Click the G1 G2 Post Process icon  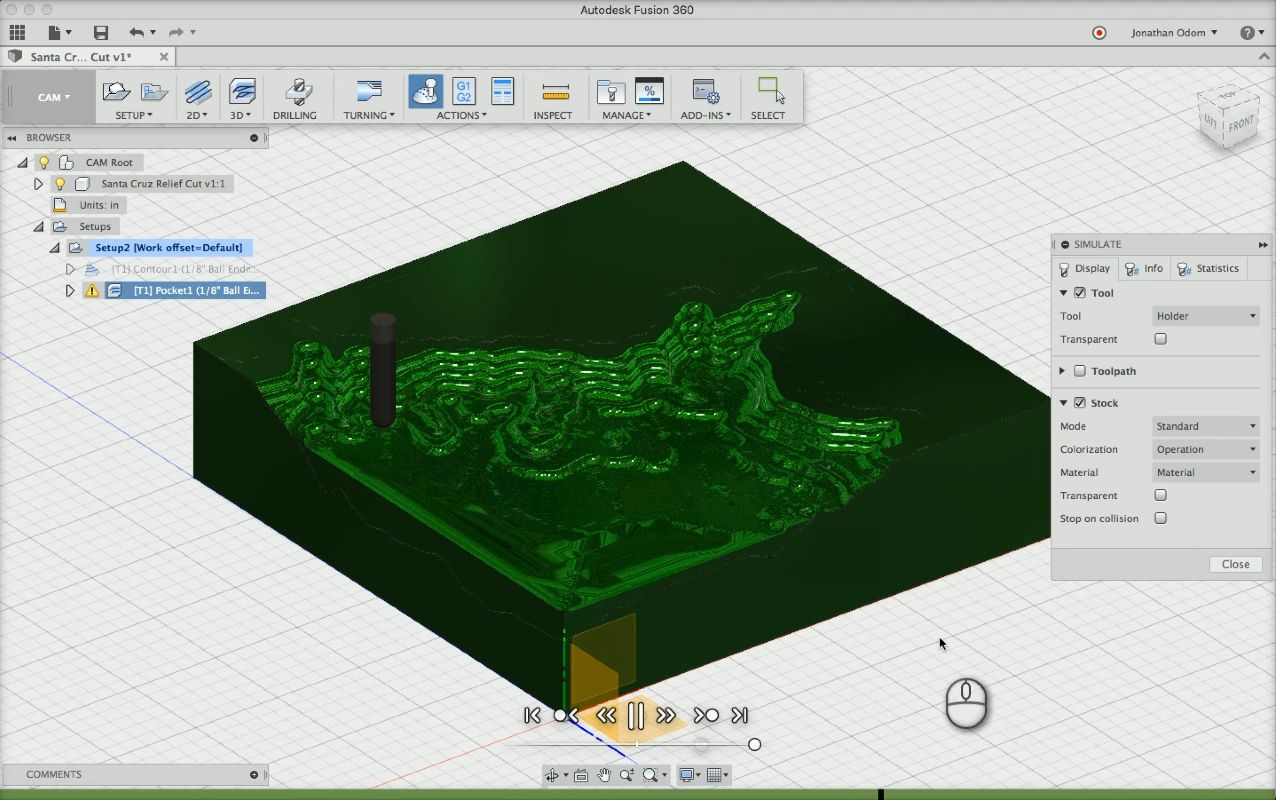pyautogui.click(x=463, y=92)
